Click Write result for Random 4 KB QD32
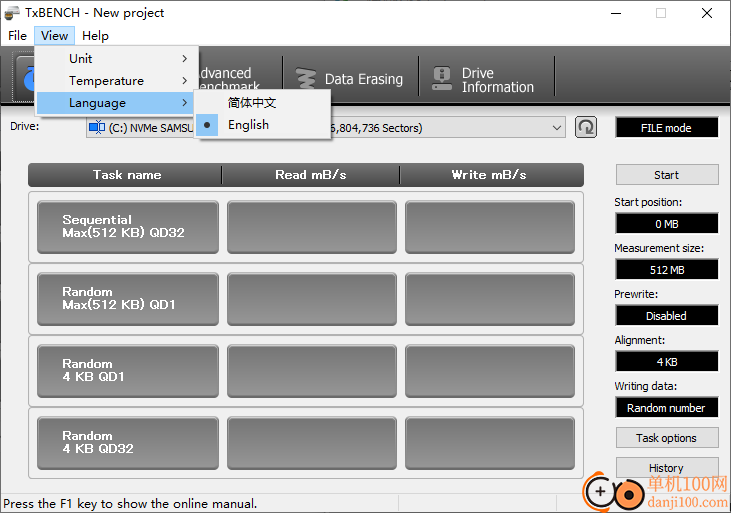 (490, 443)
